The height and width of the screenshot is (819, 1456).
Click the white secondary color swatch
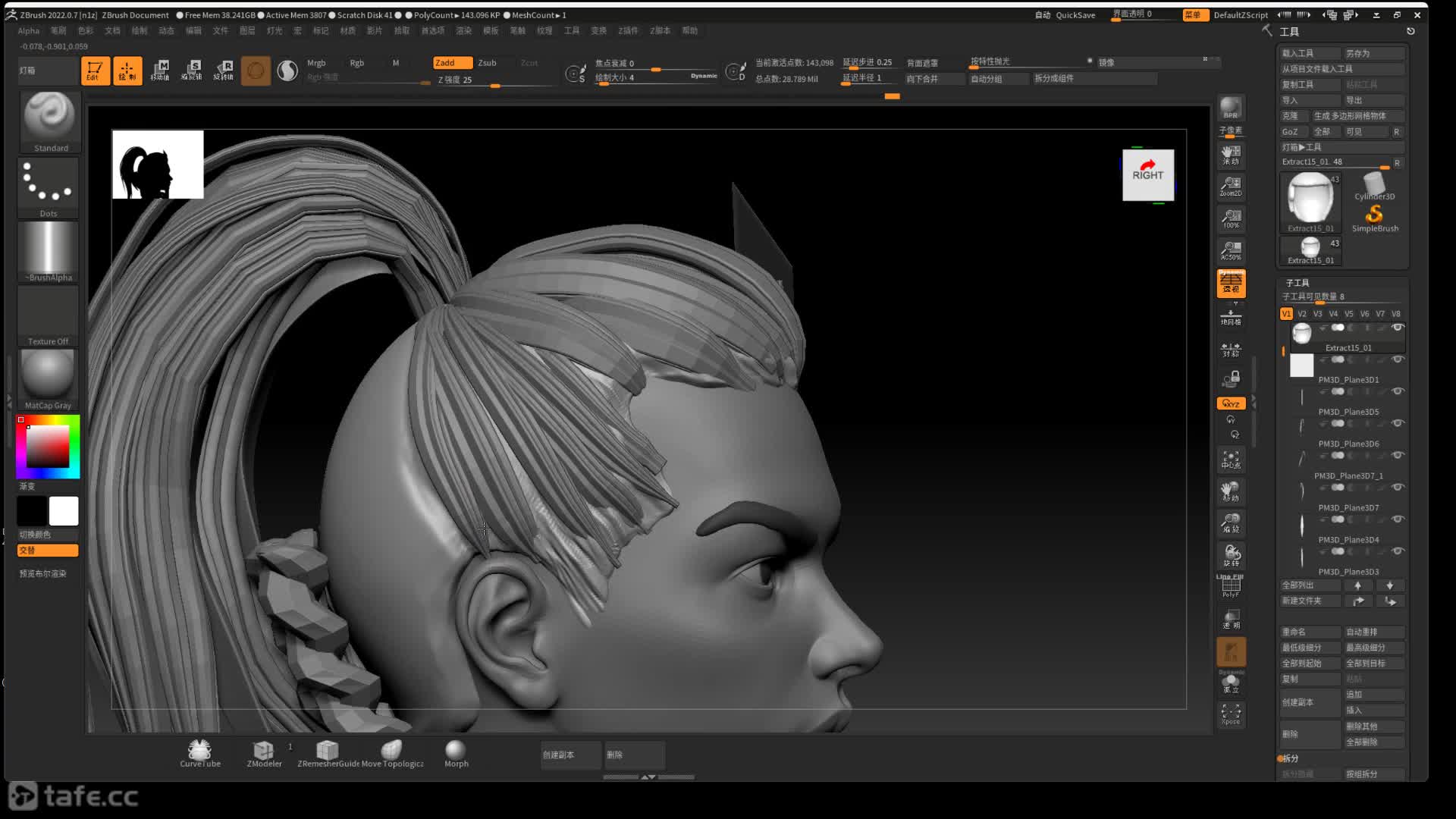64,511
